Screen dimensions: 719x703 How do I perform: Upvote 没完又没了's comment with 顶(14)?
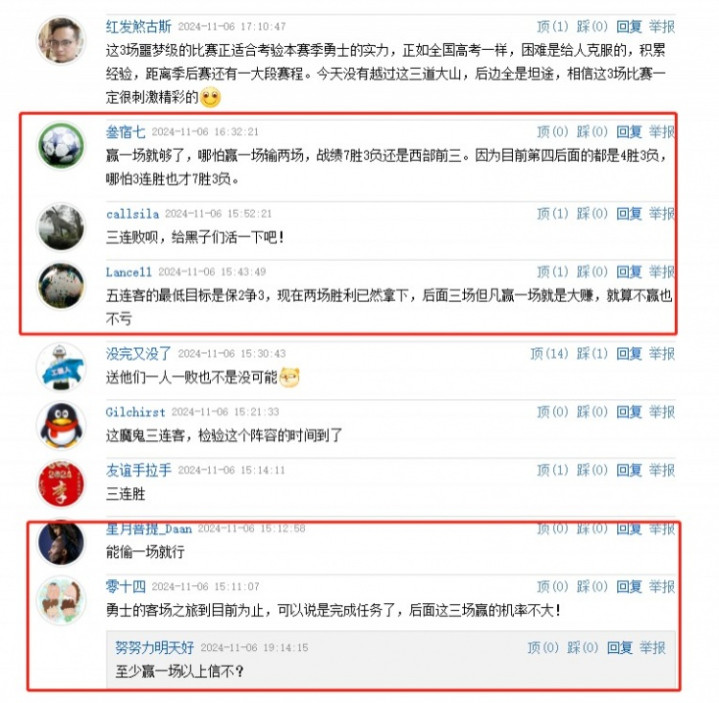coord(549,354)
